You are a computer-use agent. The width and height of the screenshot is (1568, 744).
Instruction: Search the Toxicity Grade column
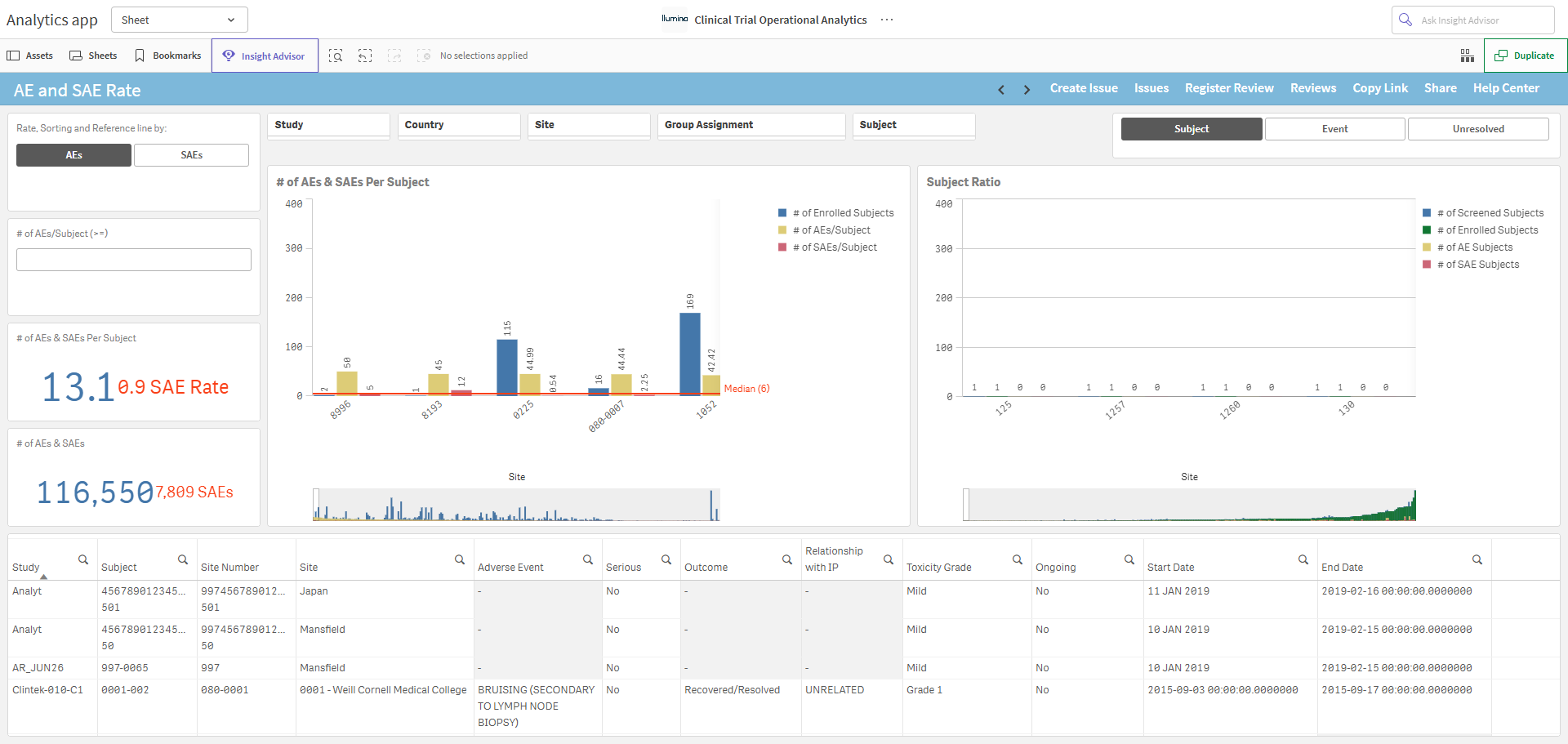[x=1018, y=559]
